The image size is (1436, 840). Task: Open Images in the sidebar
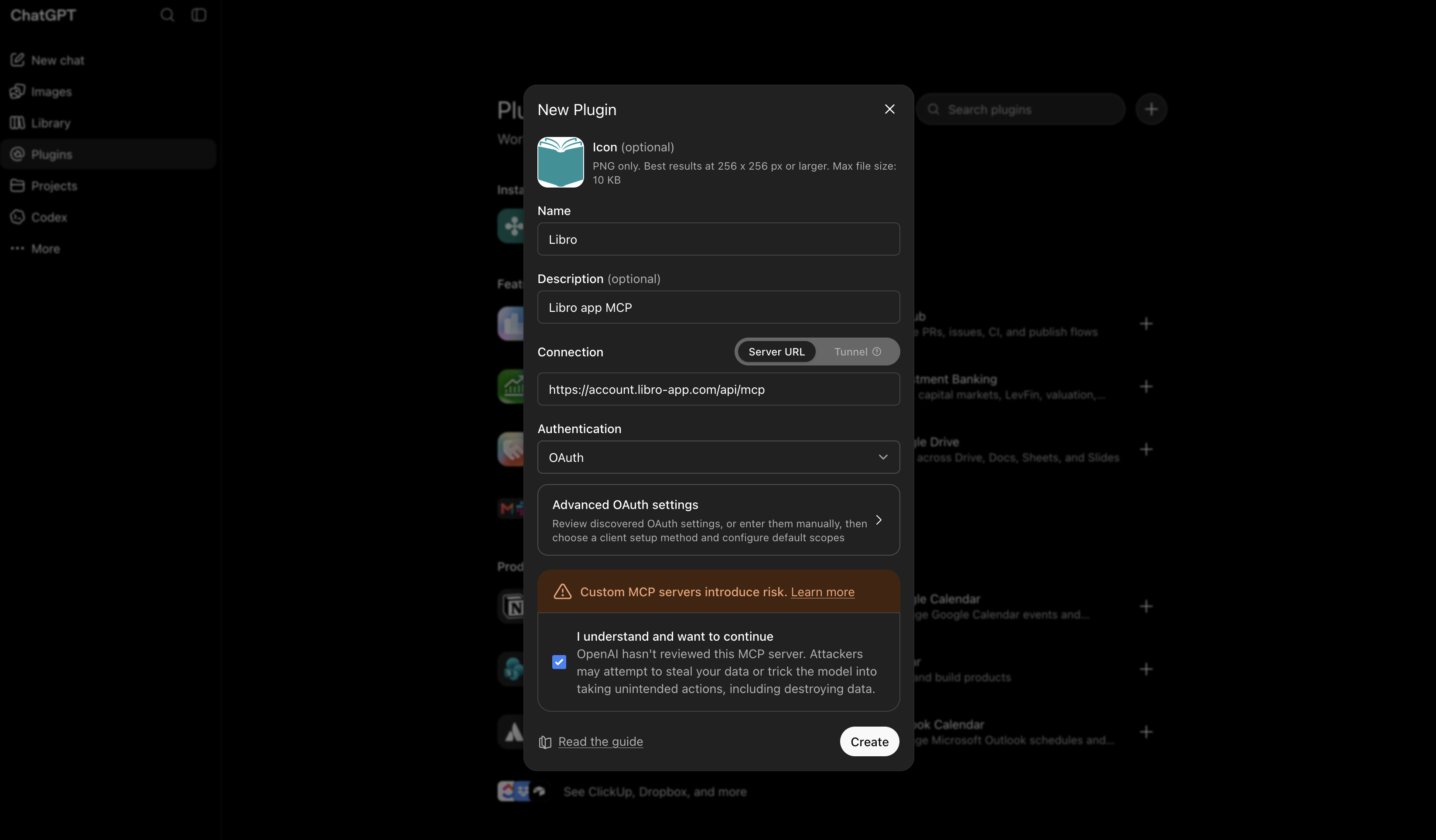[x=108, y=91]
